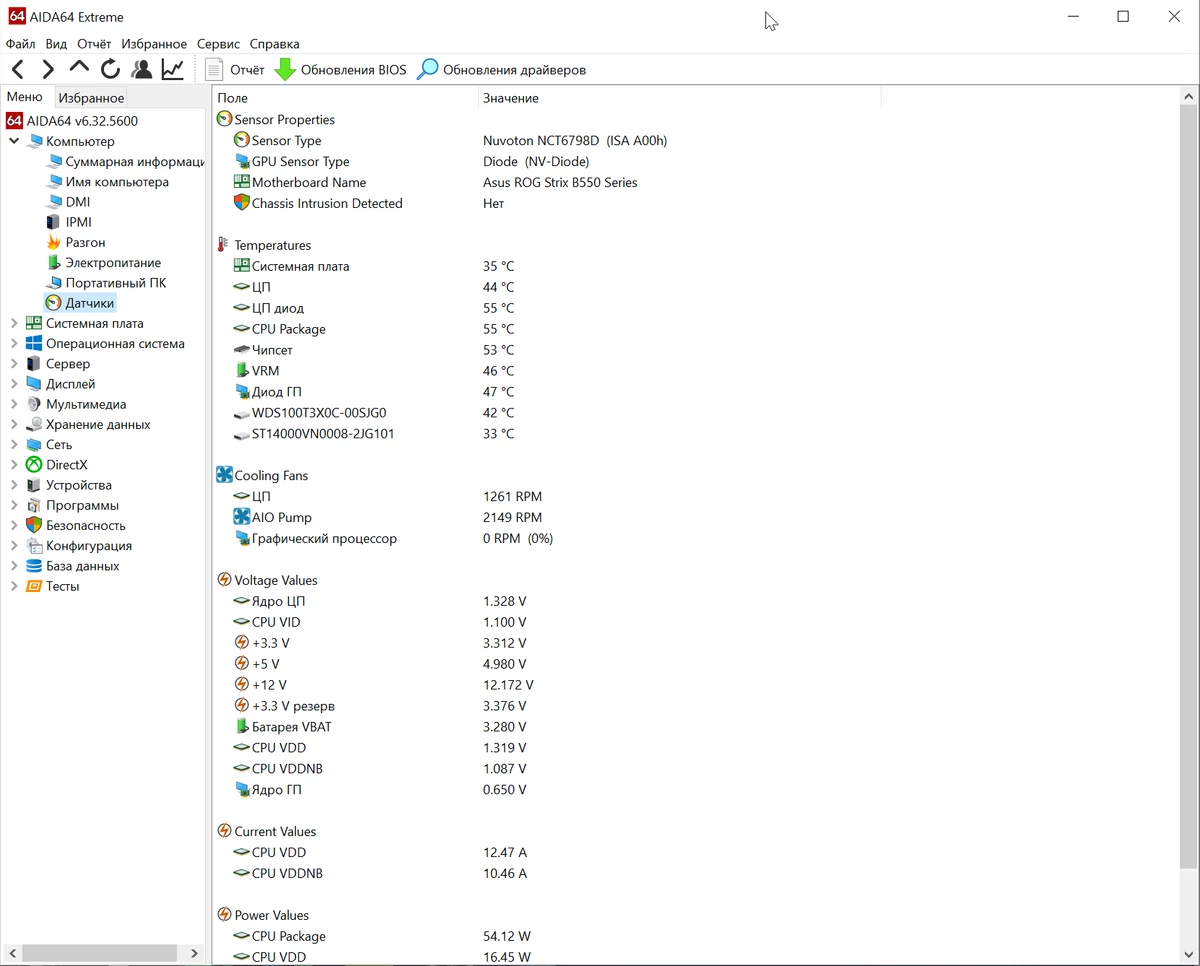Viewport: 1200px width, 966px height.
Task: Go back using the left arrow toolbar icon
Action: tap(18, 69)
